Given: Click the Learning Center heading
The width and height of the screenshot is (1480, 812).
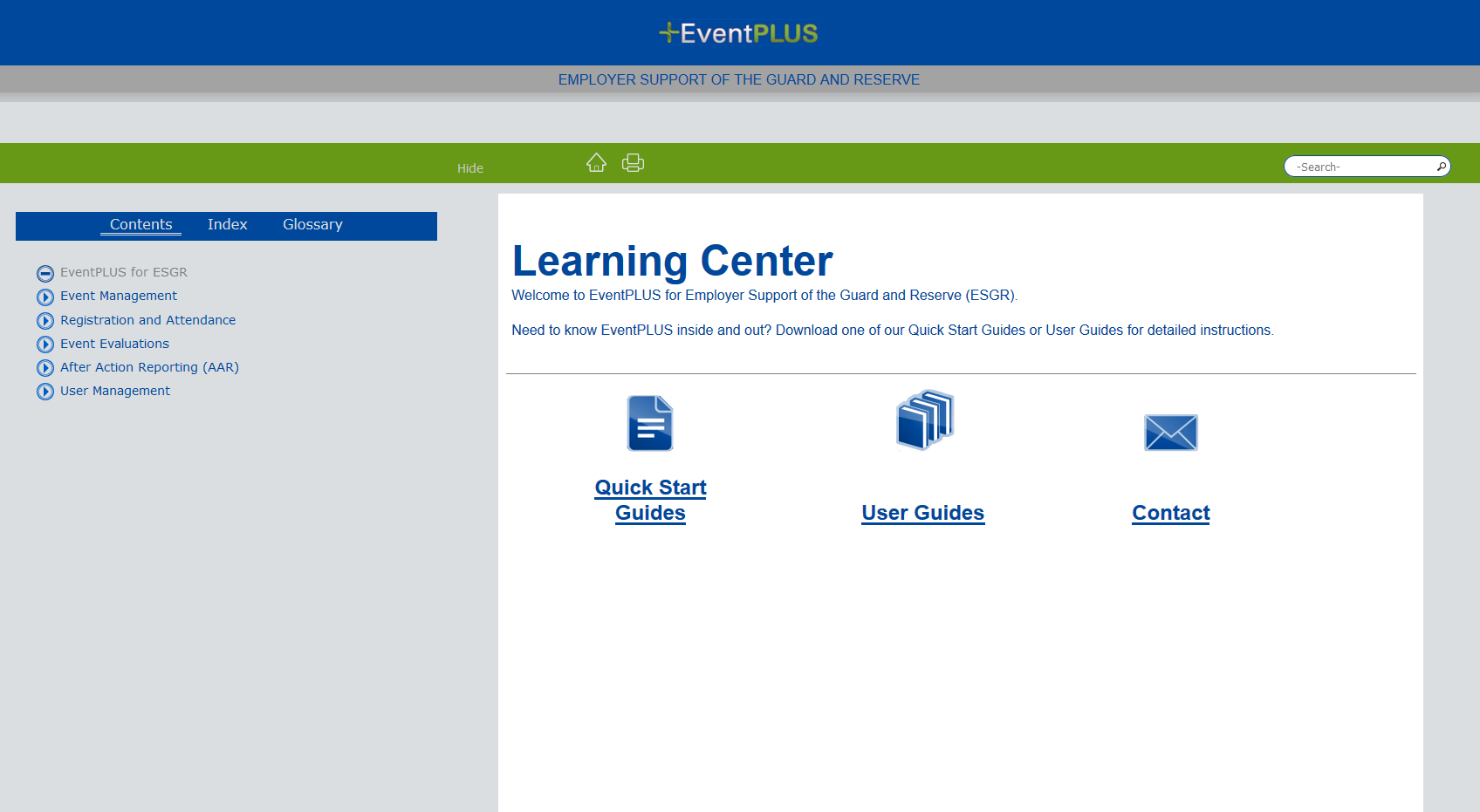Looking at the screenshot, I should 673,261.
